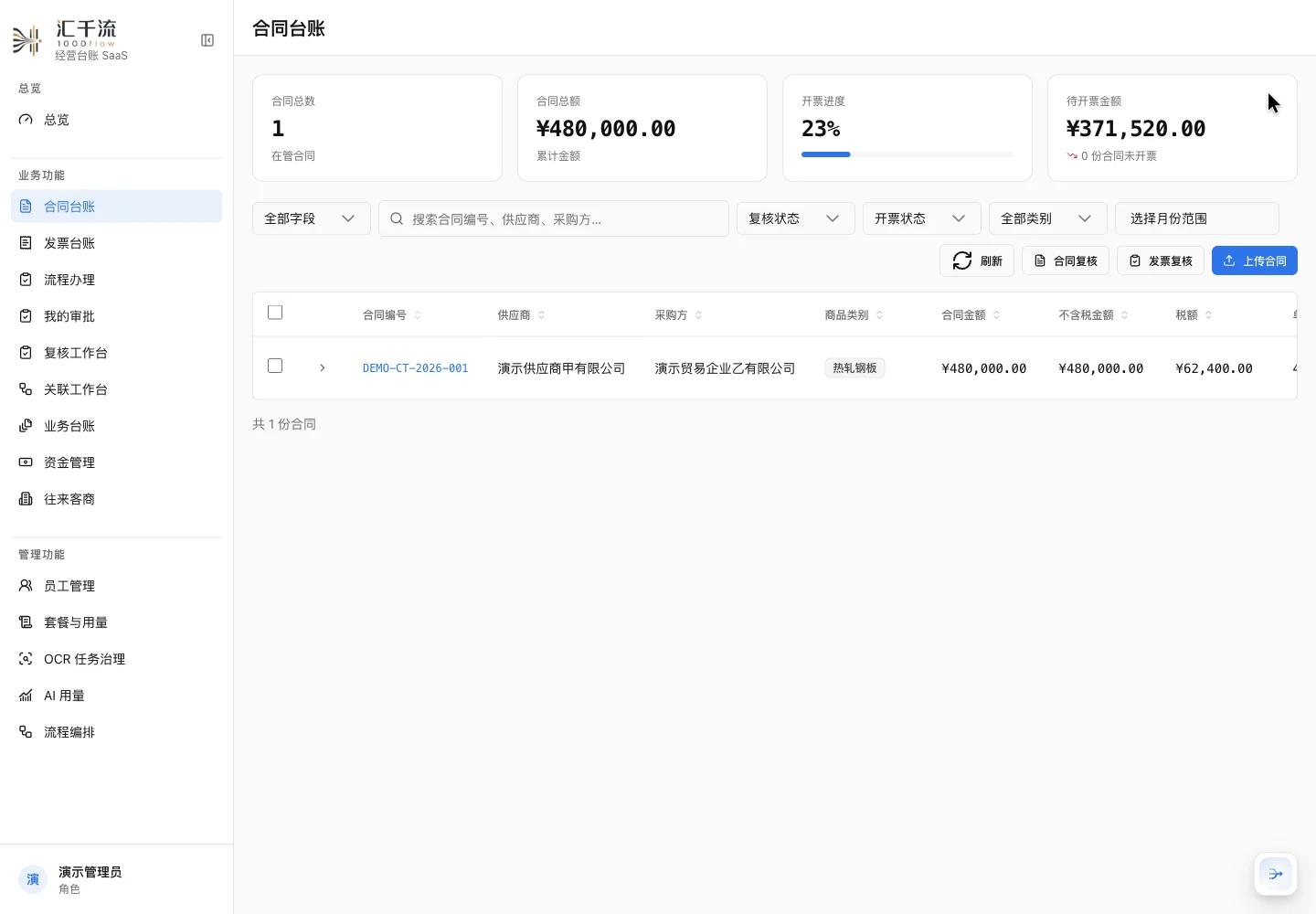Sort by 税额 column sort icon
Viewport: 1316px width, 914px height.
[x=1208, y=315]
